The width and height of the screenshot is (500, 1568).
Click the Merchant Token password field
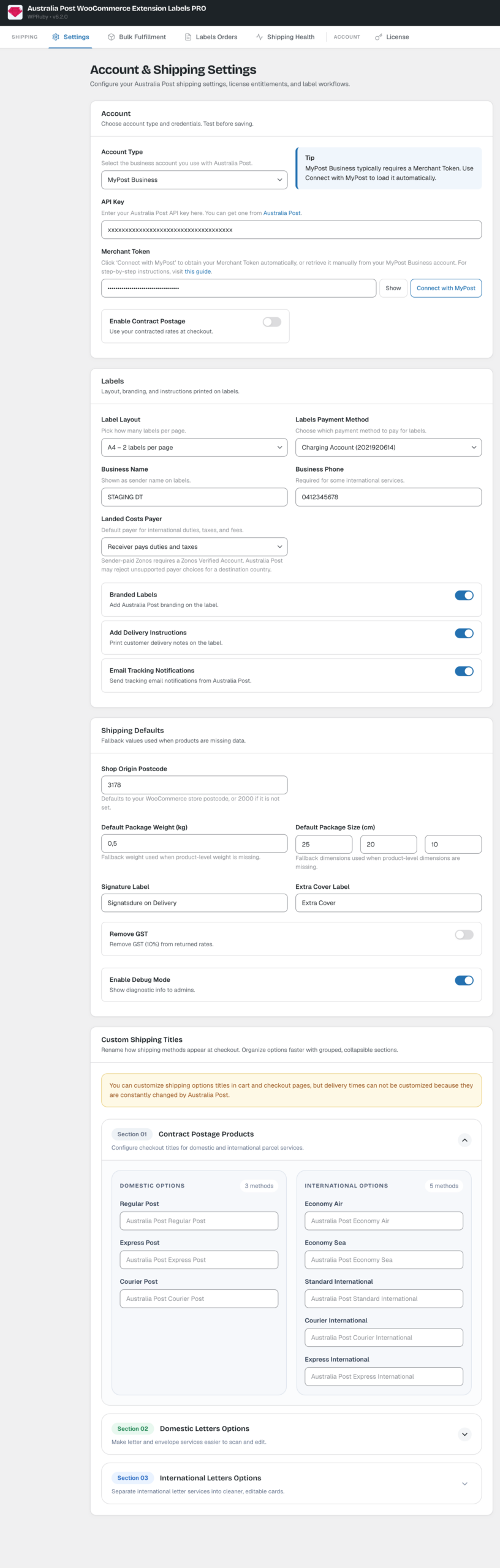tap(238, 288)
